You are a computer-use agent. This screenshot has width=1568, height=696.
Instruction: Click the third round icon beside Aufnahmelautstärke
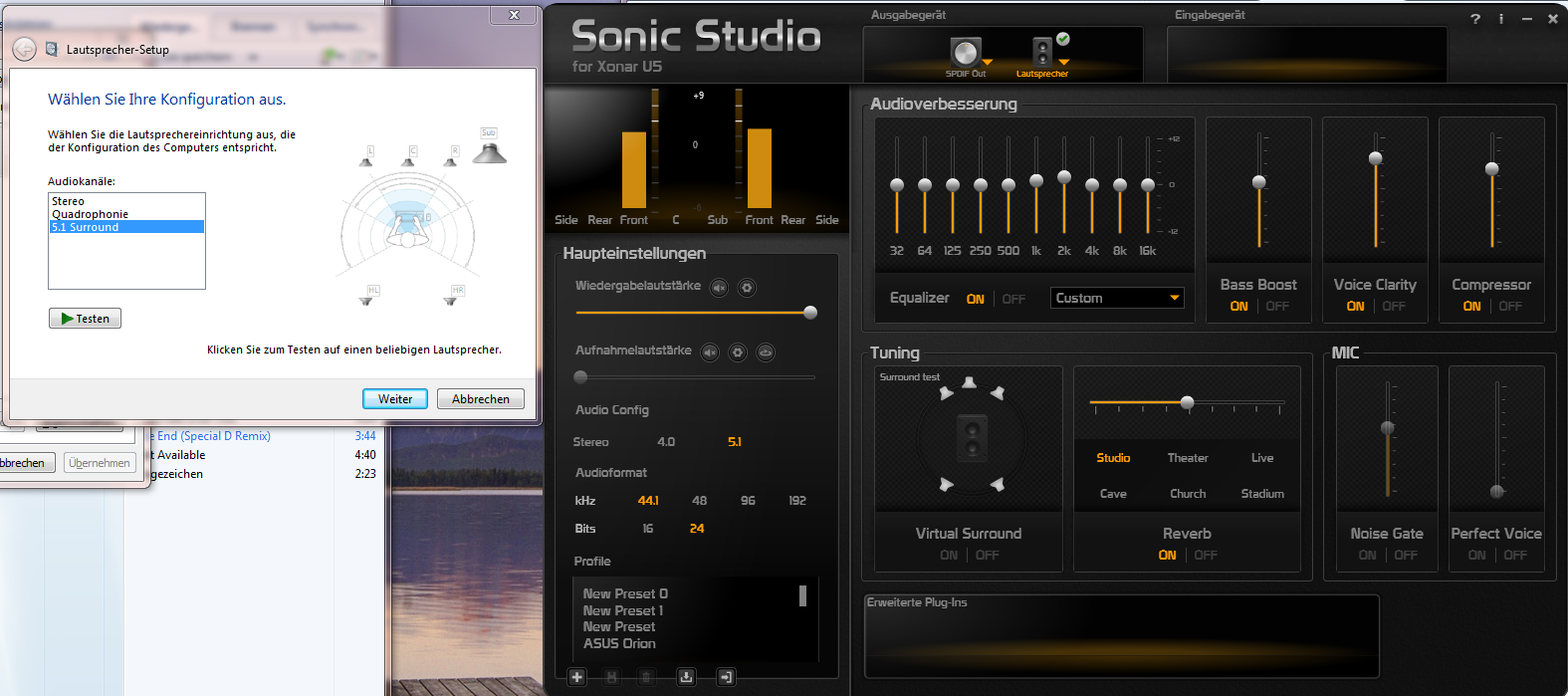[766, 352]
